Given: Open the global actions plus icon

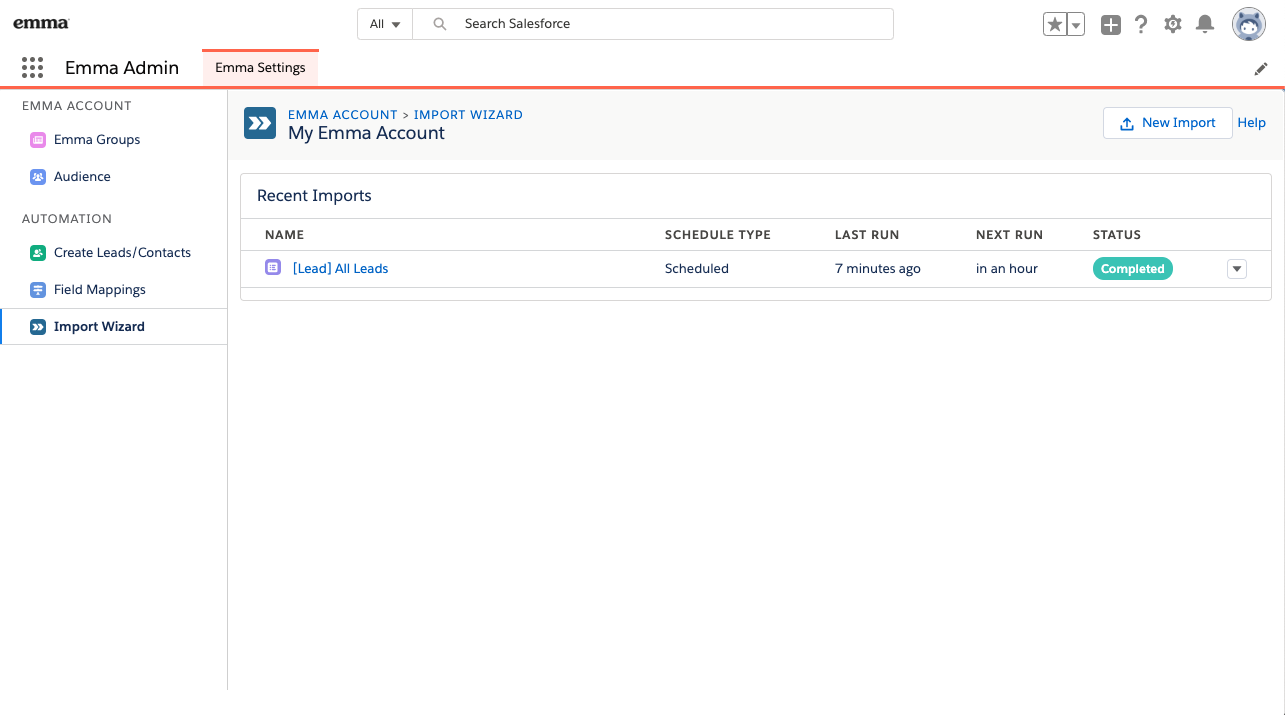Looking at the screenshot, I should pos(1111,25).
